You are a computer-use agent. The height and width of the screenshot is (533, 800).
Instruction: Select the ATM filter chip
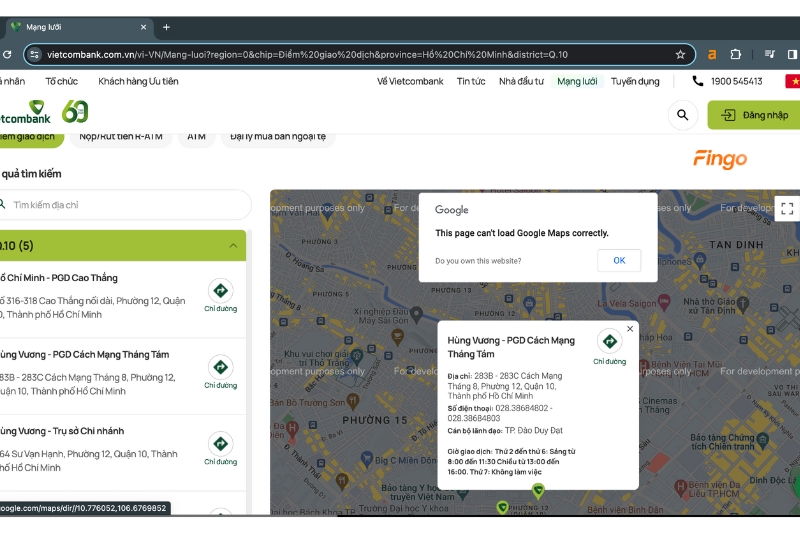point(196,138)
